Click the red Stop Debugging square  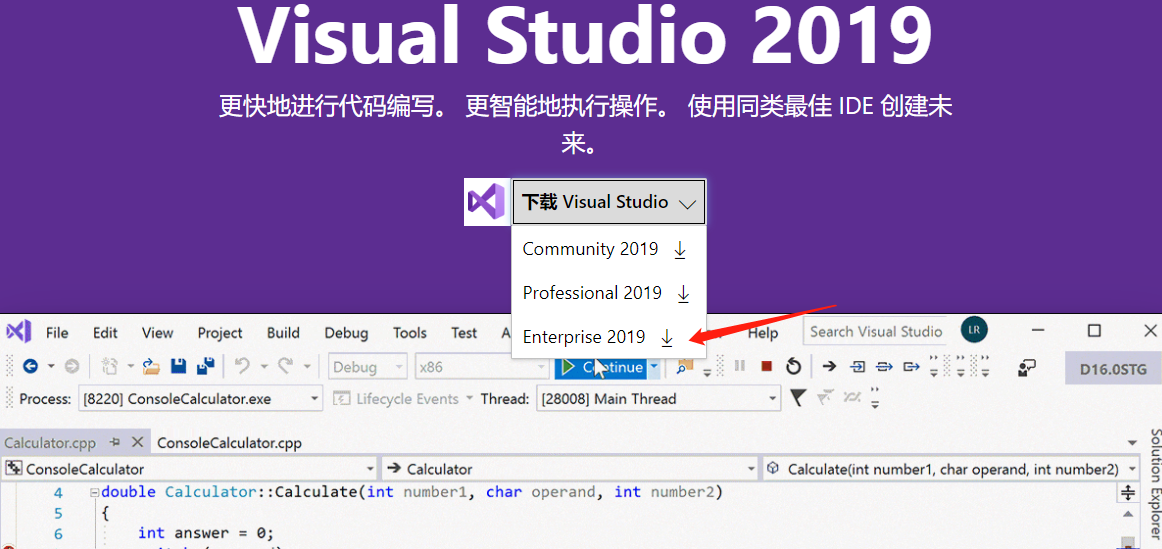click(766, 366)
